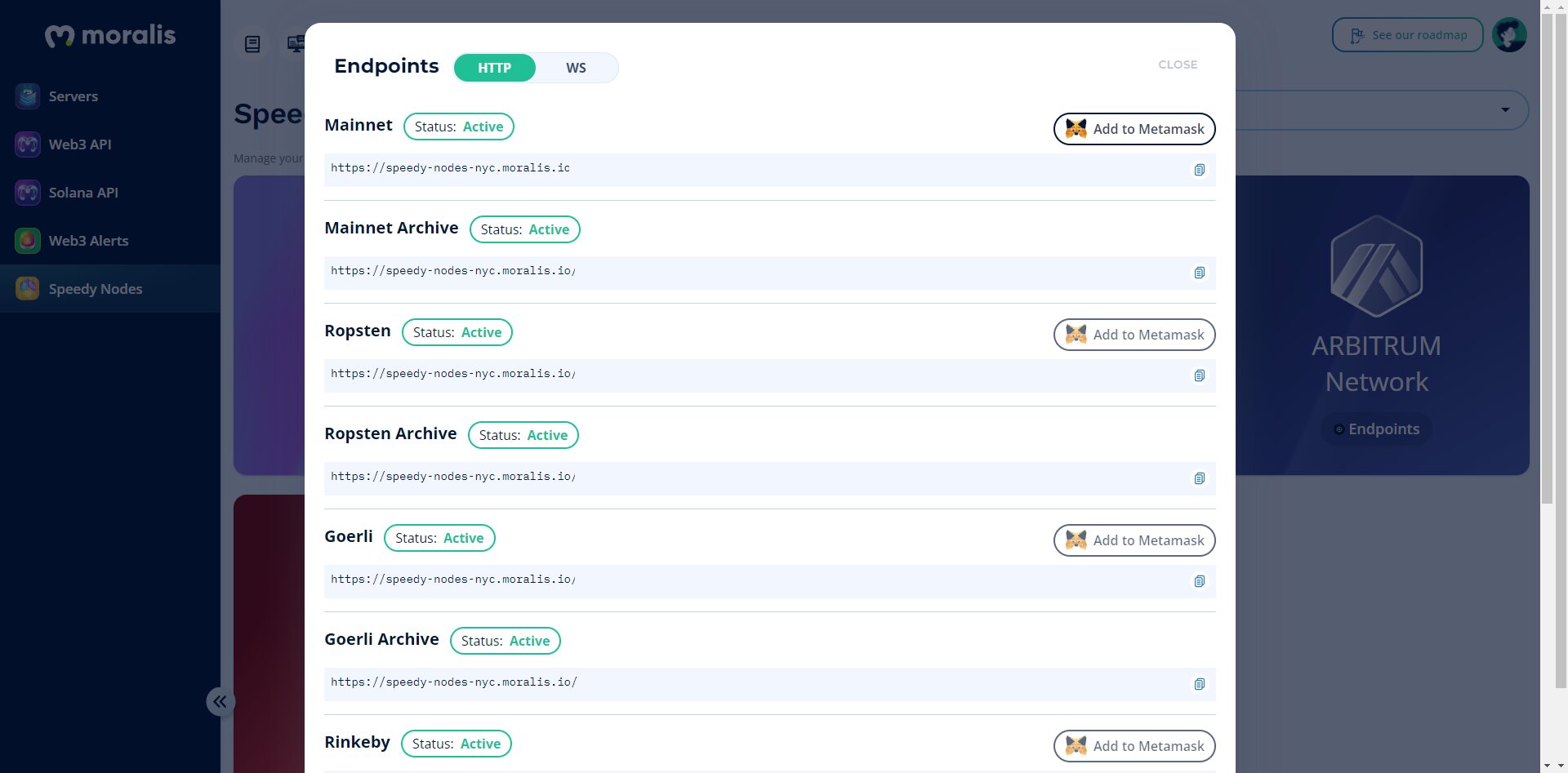Viewport: 1568px width, 773px height.
Task: Click the Rinkeby Status Active badge
Action: coord(457,744)
